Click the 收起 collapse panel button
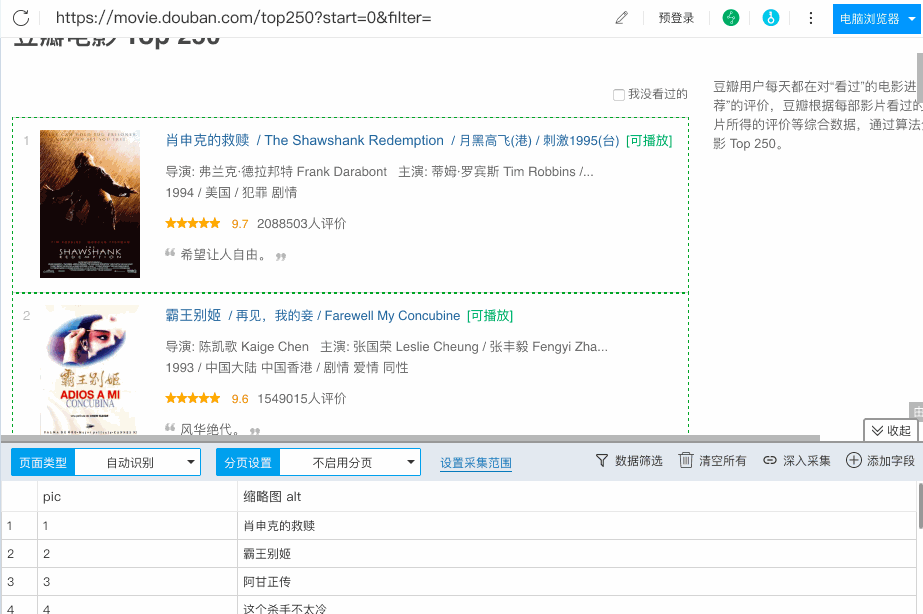The width and height of the screenshot is (923, 614). (891, 430)
